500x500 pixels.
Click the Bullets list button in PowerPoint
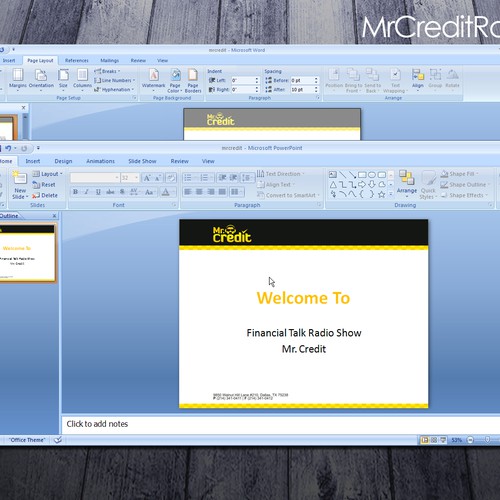190,178
